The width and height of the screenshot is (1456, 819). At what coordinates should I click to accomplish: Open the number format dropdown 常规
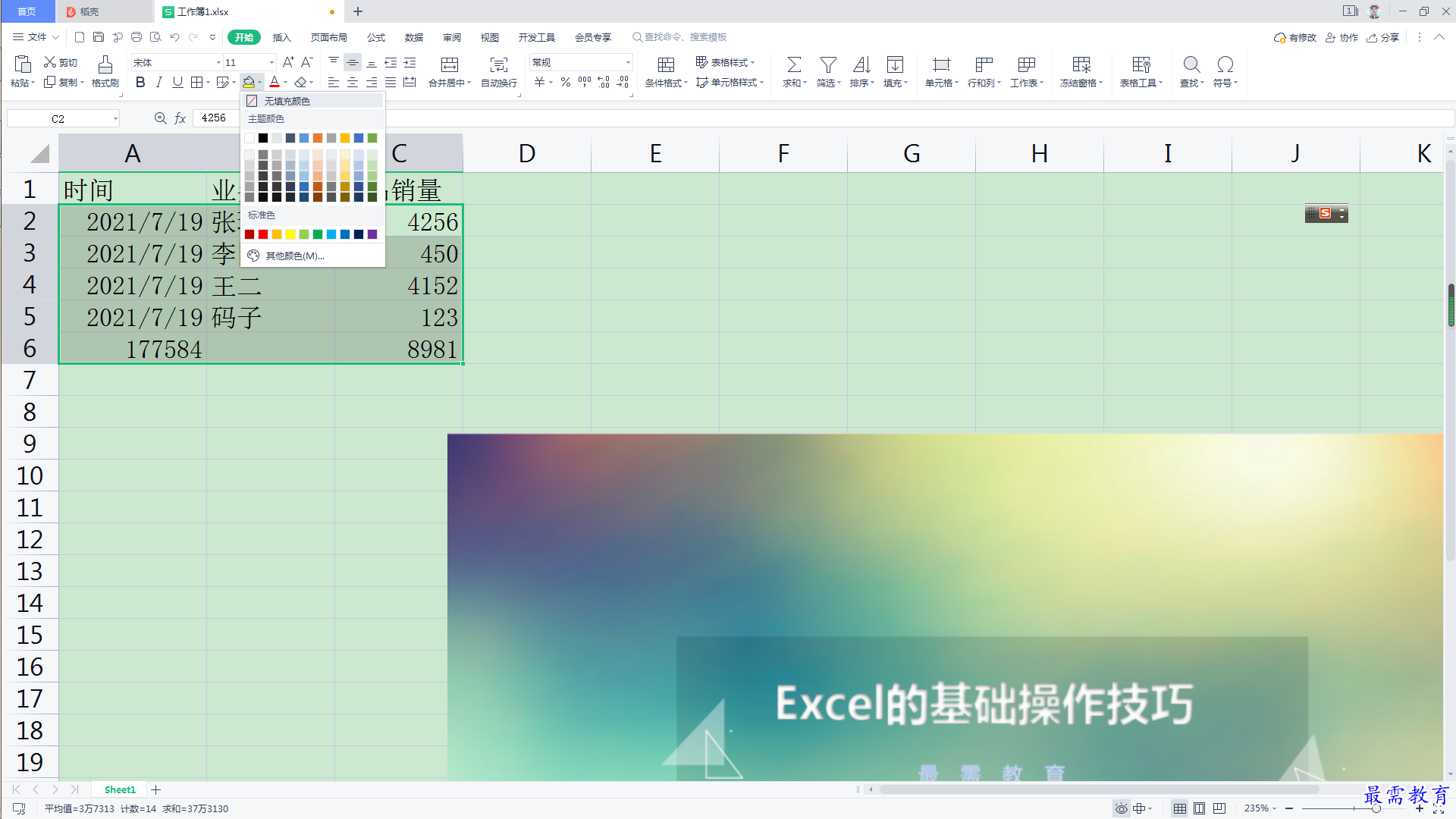pos(628,62)
